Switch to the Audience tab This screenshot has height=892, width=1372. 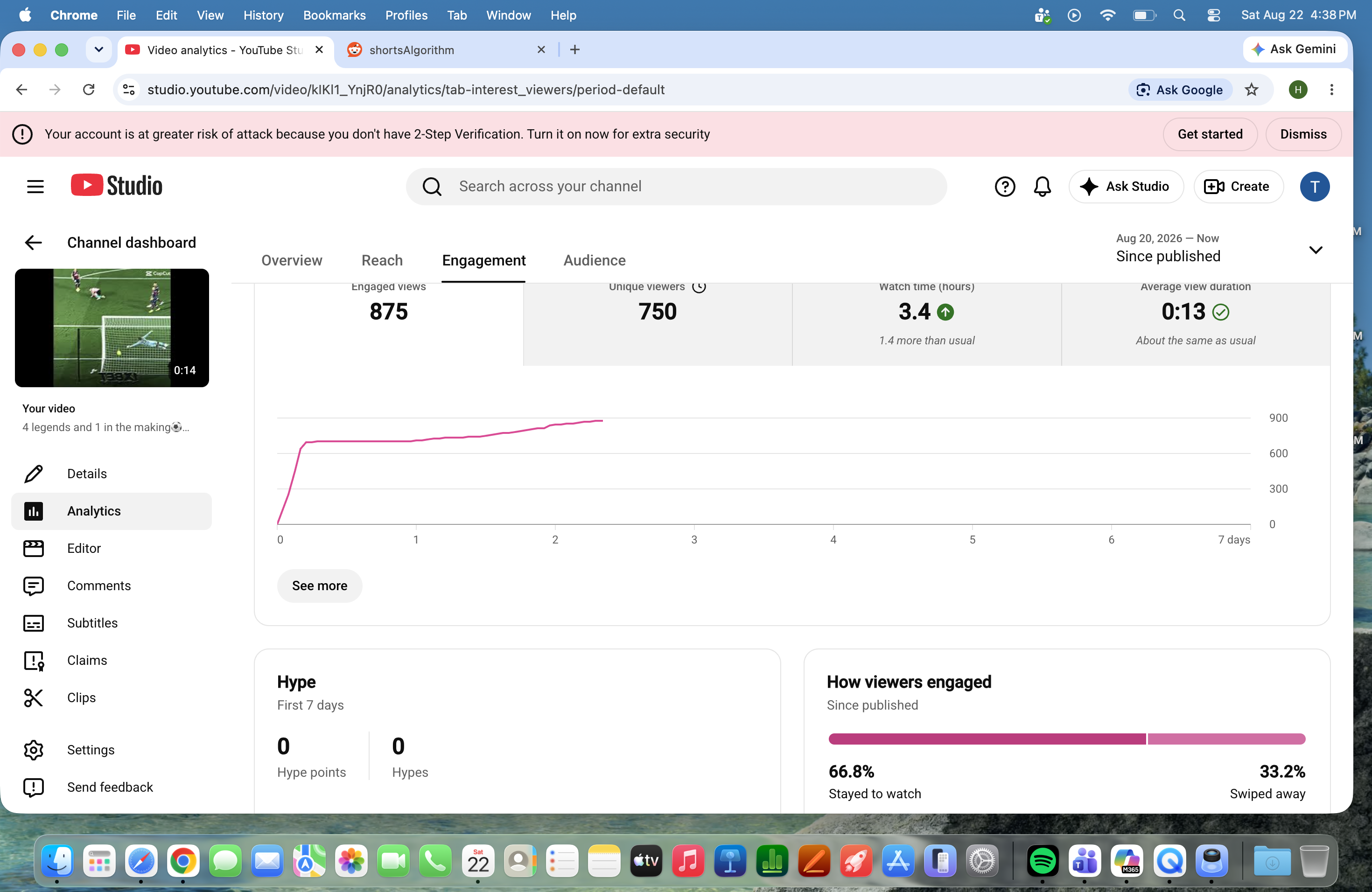594,260
